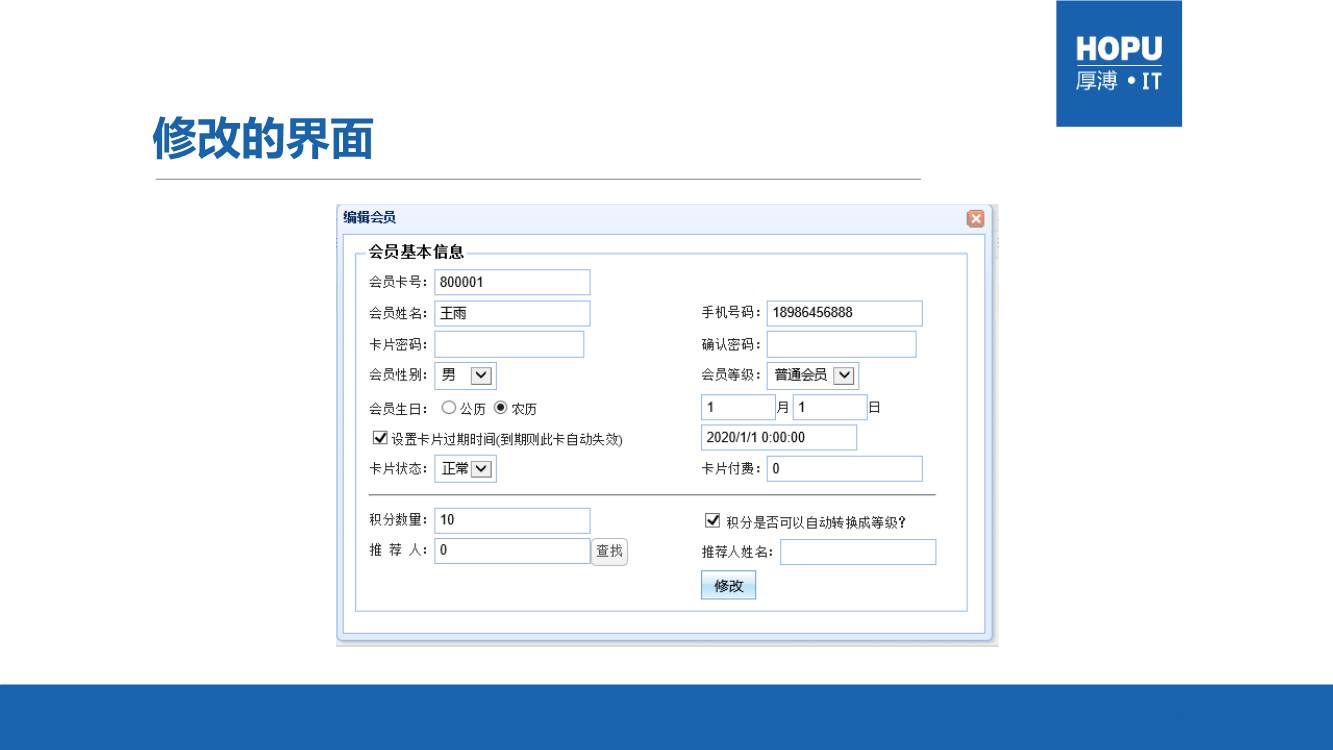Click the 积分数量 field showing 10
Image resolution: width=1333 pixels, height=750 pixels.
click(x=512, y=520)
